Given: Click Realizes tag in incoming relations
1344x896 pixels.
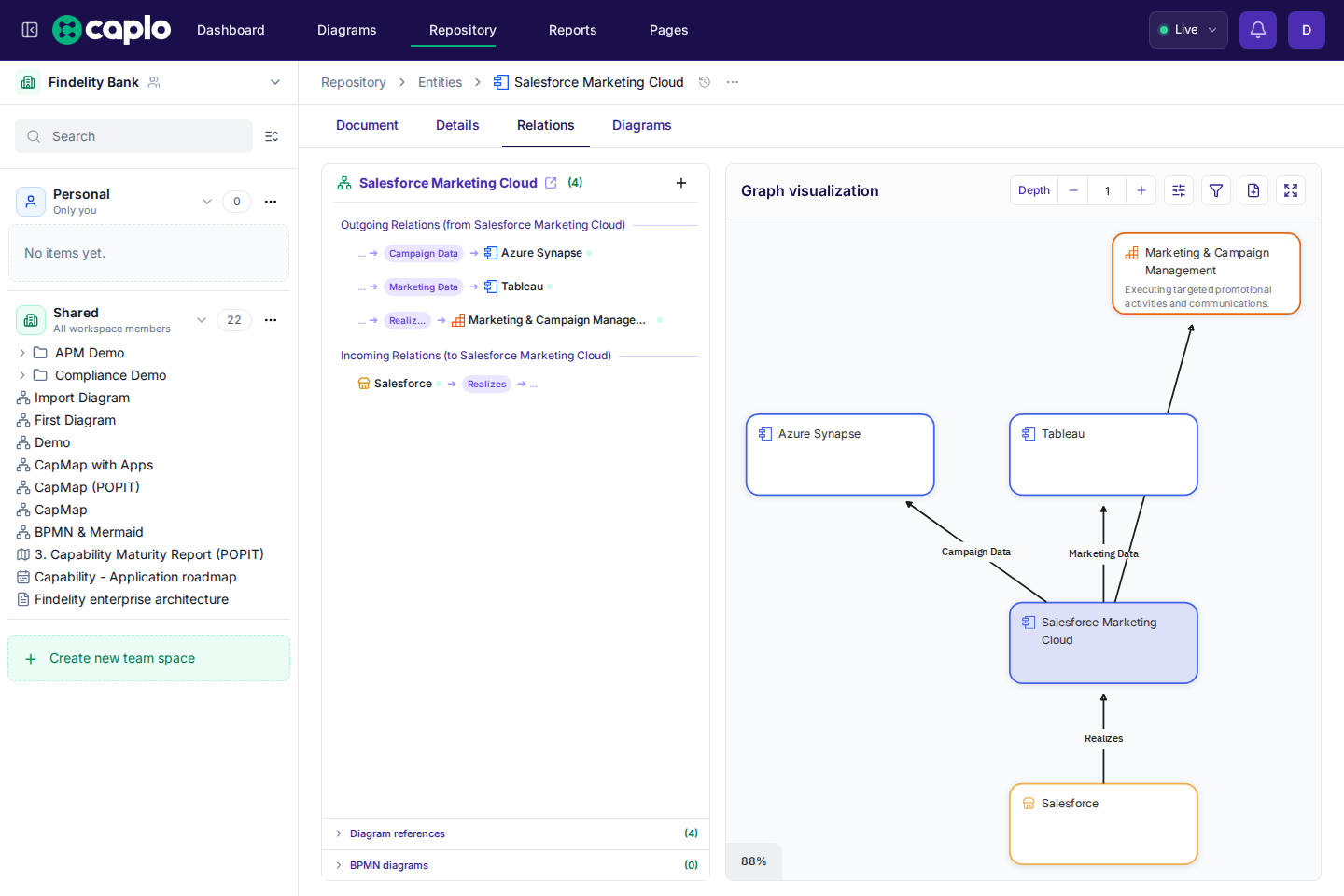Looking at the screenshot, I should 487,384.
